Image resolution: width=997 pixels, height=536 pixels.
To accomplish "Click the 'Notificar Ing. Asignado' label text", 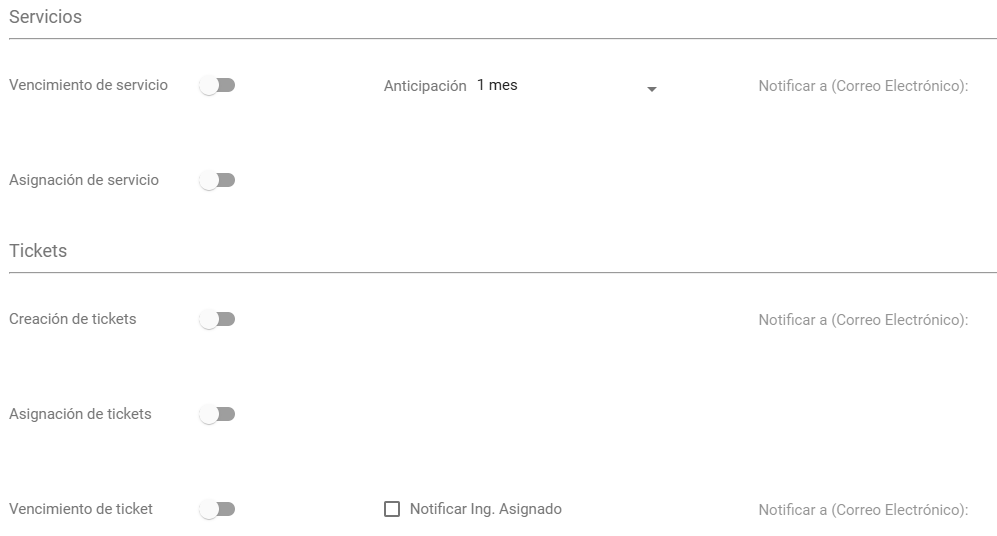I will coord(486,509).
